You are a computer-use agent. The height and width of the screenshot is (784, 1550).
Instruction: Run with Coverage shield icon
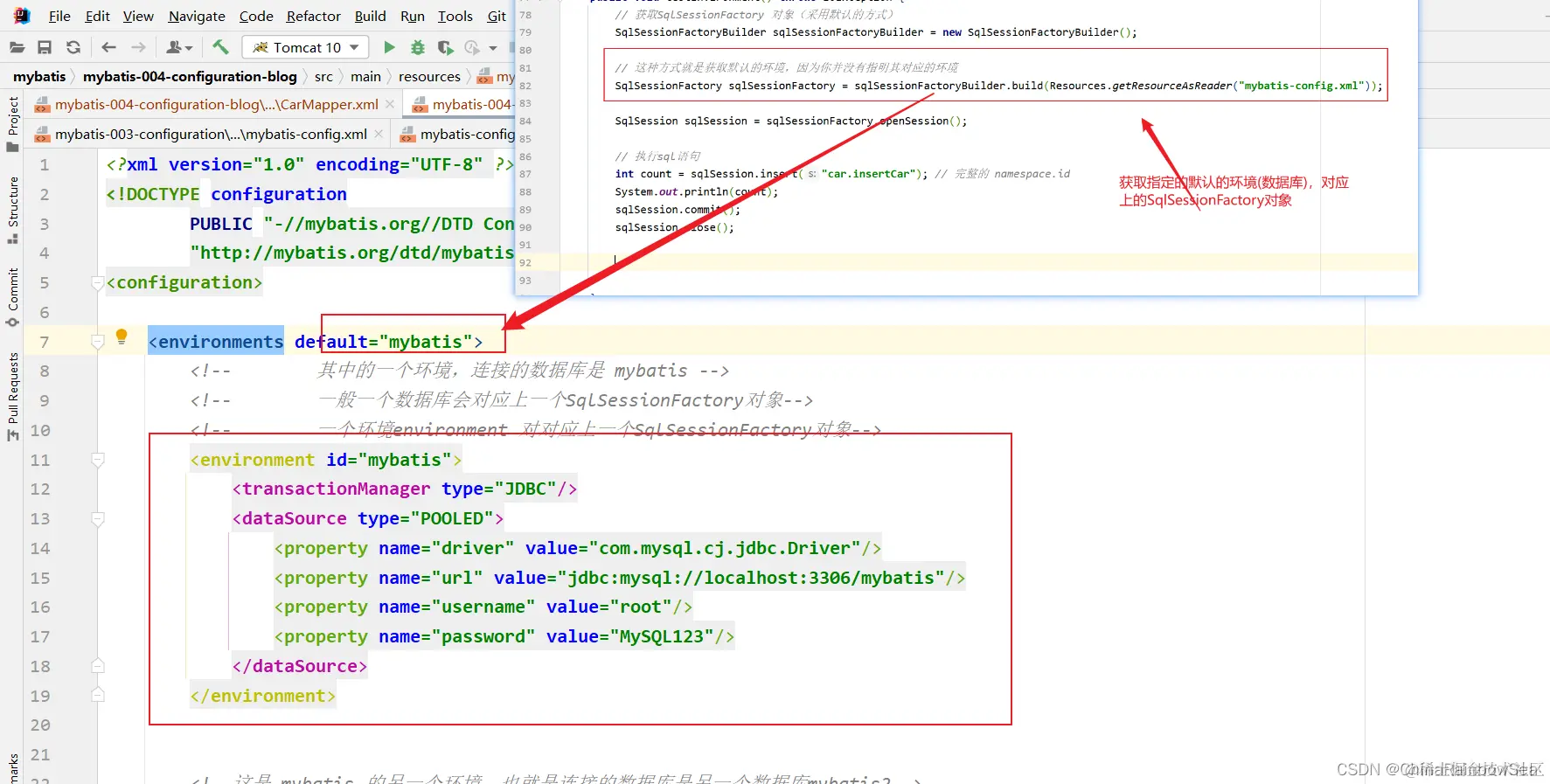446,47
